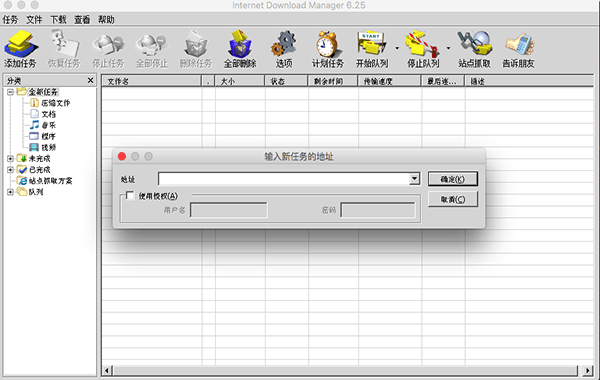Screen dimensions: 600x380
Task: Open the 下载 menu
Action: point(58,20)
